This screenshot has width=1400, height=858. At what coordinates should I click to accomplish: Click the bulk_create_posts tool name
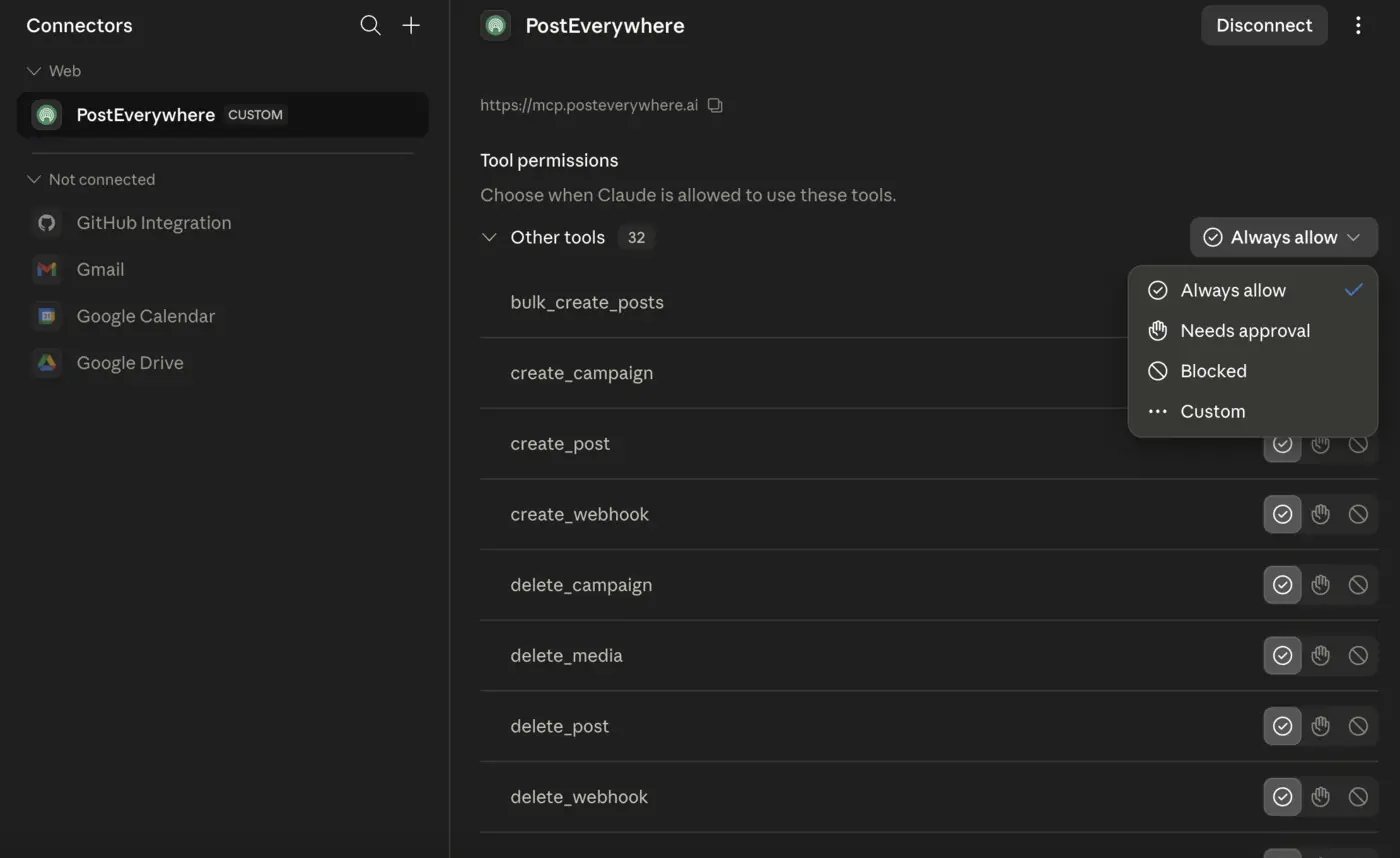(587, 302)
